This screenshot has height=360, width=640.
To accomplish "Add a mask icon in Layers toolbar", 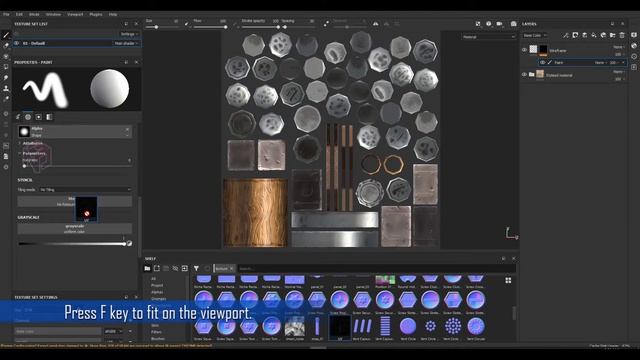I will (x=575, y=36).
